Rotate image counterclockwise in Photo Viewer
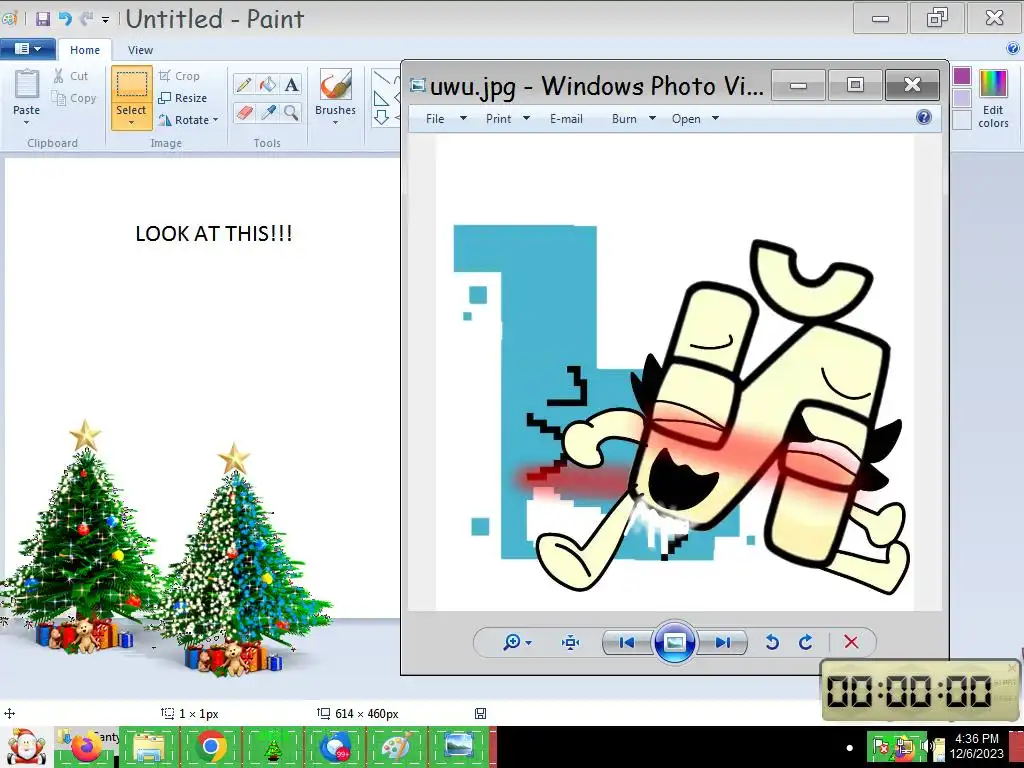Screen dimensions: 1024x768 (x=772, y=643)
